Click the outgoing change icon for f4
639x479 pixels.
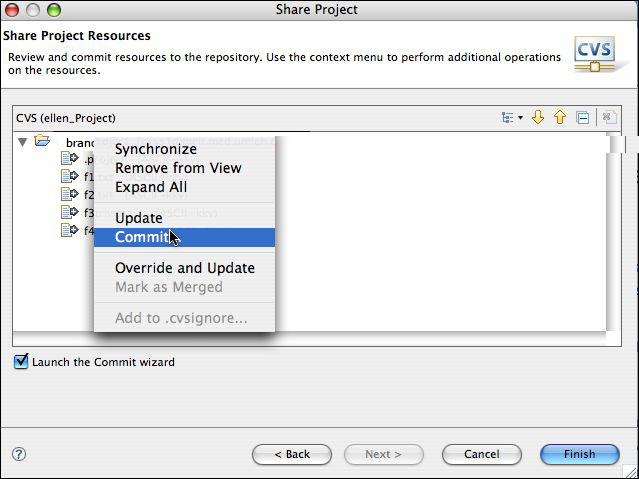click(69, 230)
